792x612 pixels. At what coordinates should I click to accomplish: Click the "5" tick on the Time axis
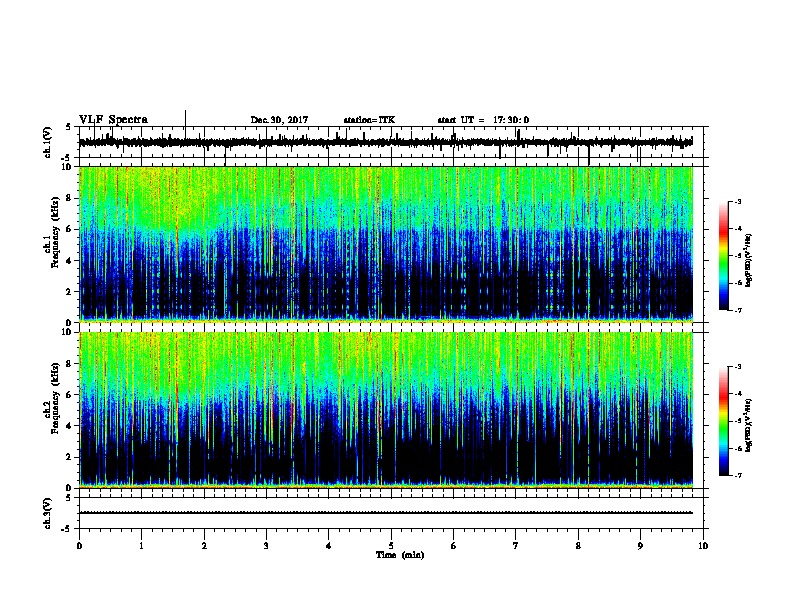click(x=391, y=546)
